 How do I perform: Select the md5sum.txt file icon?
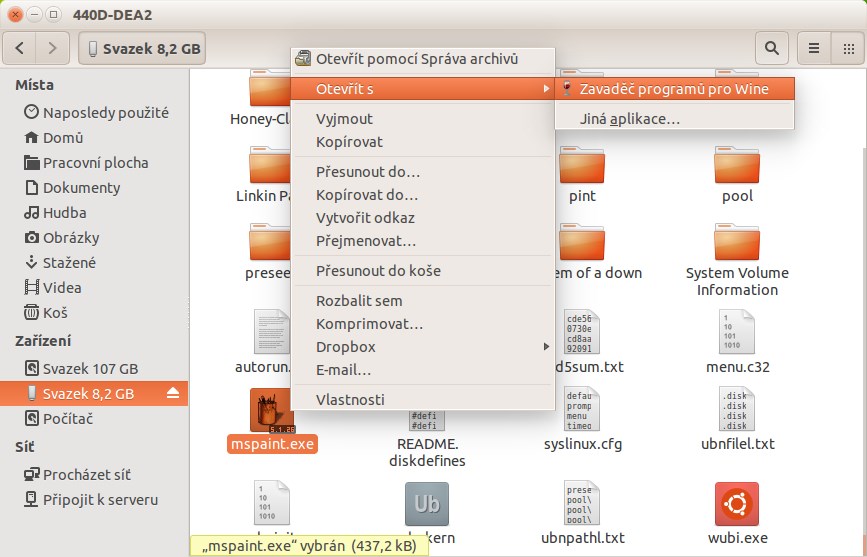pos(582,332)
